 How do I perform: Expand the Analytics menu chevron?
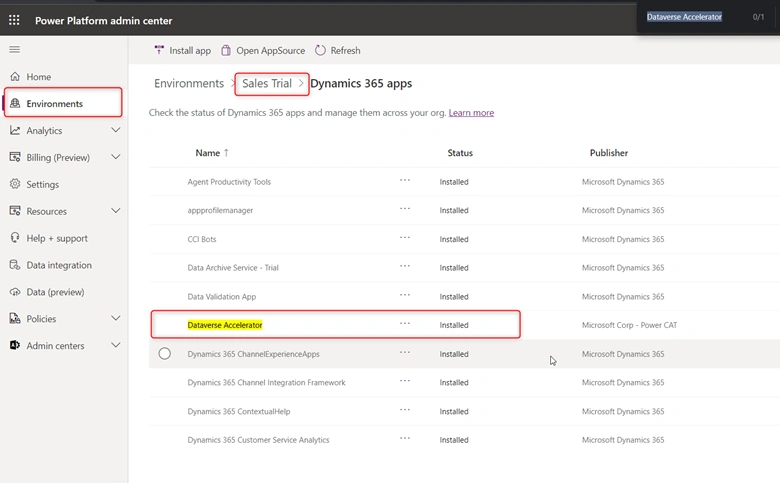tap(115, 130)
